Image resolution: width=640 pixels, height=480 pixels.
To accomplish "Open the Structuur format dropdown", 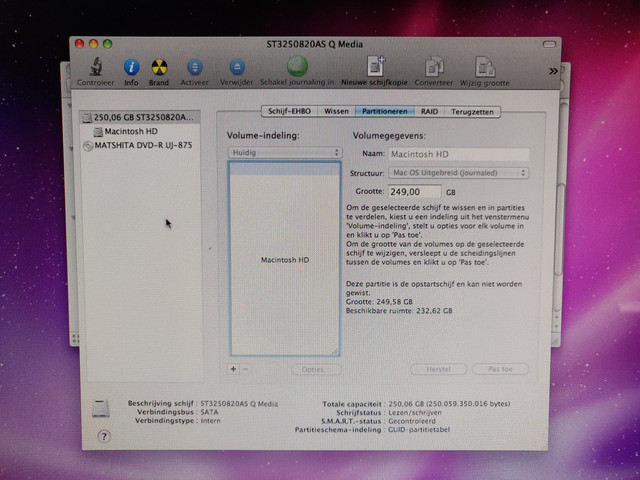I will (x=458, y=173).
